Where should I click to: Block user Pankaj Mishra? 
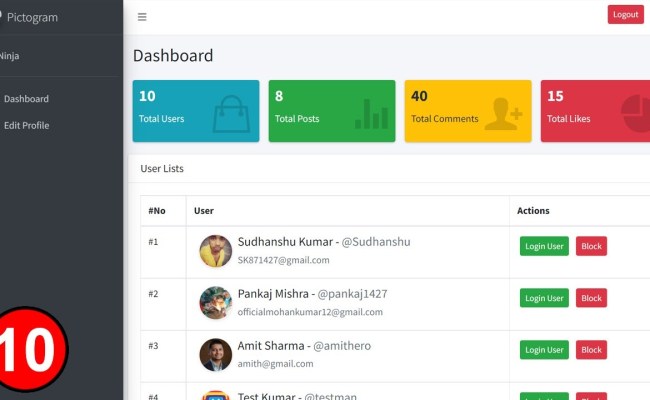591,298
